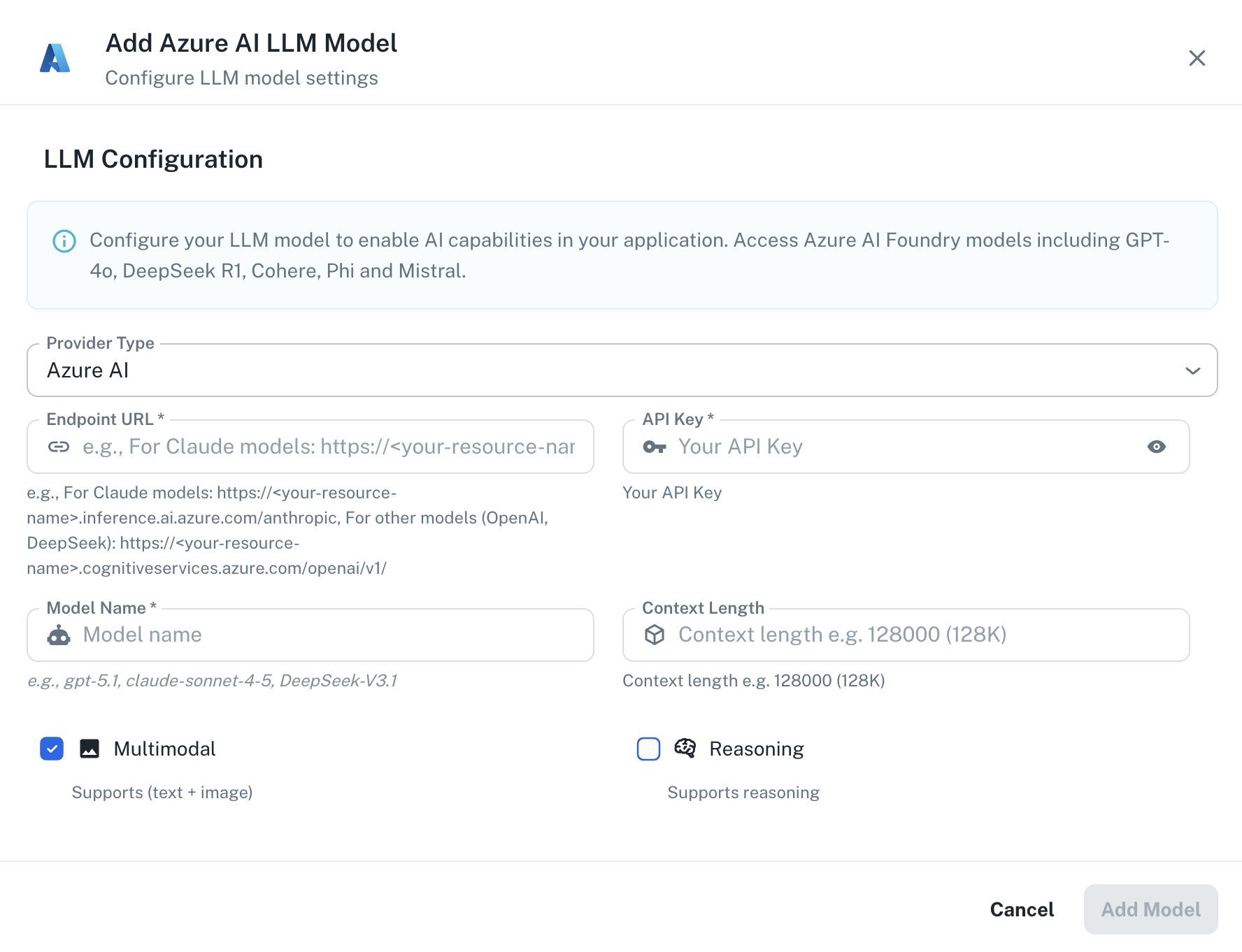The width and height of the screenshot is (1242, 952).
Task: Show the API key with the eye icon
Action: (x=1156, y=446)
